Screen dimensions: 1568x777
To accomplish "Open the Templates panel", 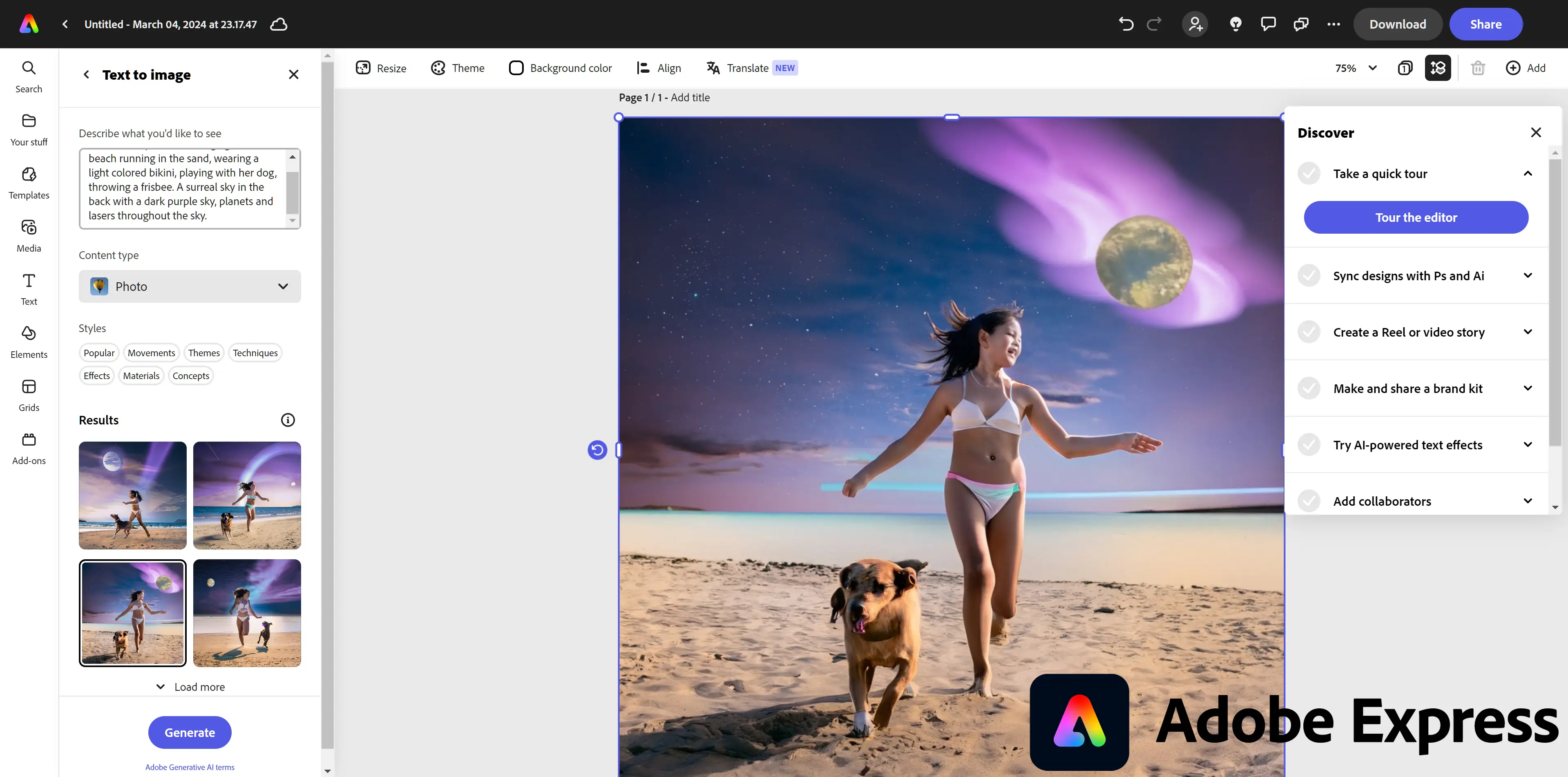I will click(x=29, y=183).
